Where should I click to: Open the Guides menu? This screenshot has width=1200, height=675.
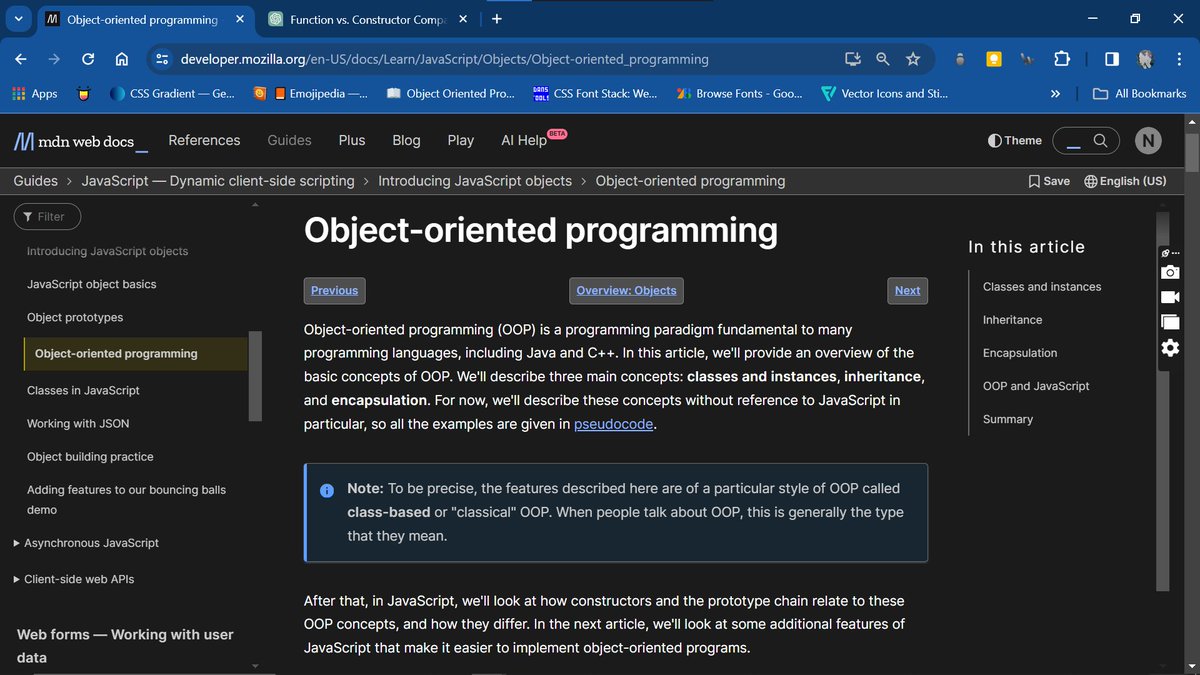click(289, 140)
